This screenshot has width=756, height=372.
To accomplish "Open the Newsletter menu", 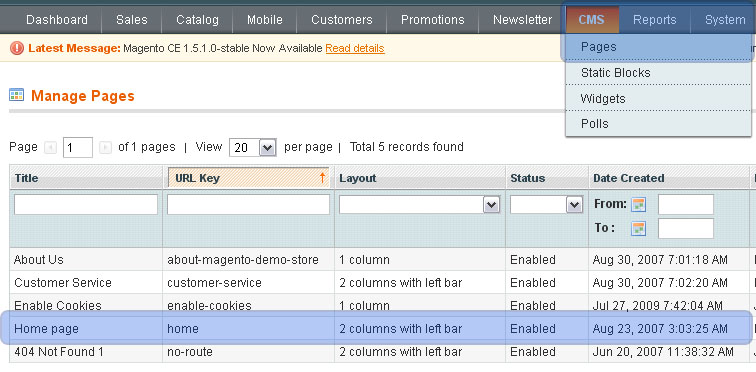I will [x=522, y=20].
